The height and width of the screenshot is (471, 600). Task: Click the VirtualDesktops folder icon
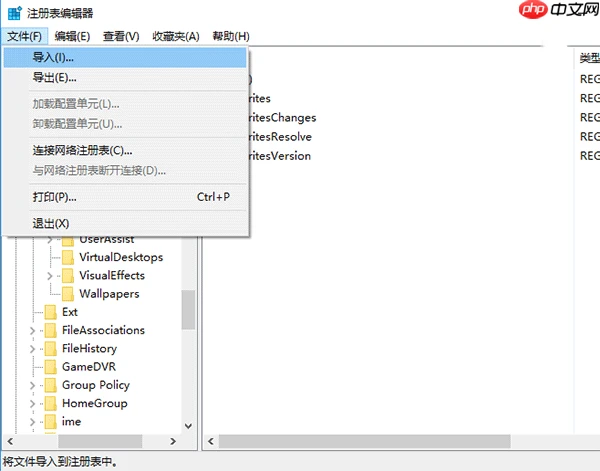click(68, 258)
